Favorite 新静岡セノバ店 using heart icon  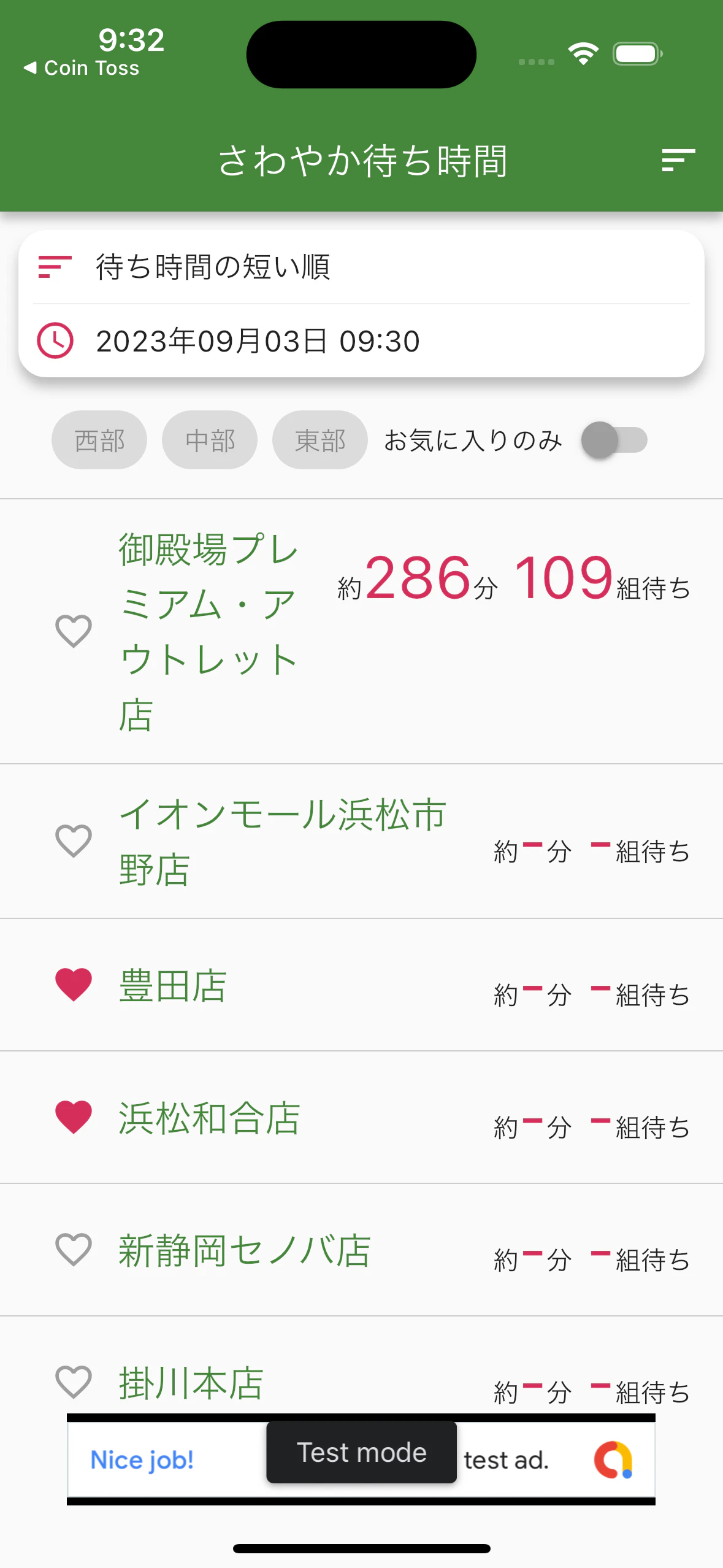pos(74,1250)
